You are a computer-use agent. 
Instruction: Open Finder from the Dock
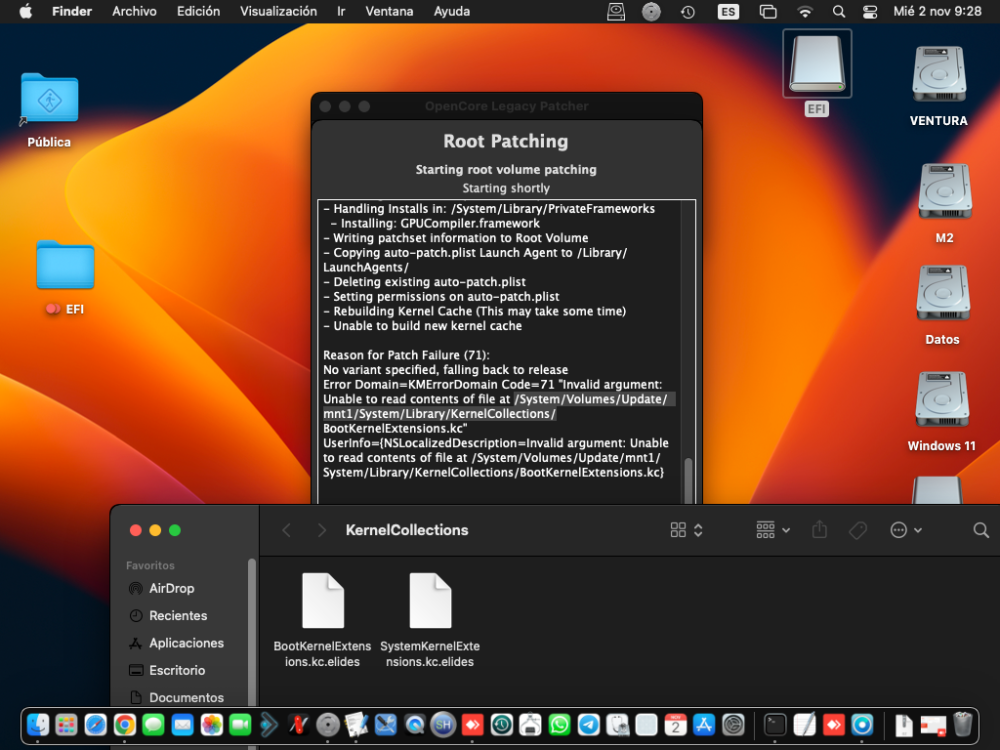[38, 724]
